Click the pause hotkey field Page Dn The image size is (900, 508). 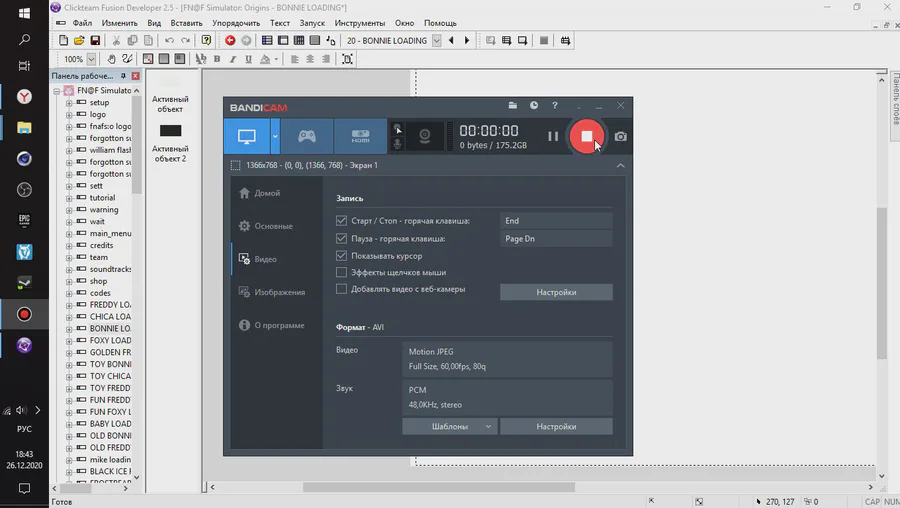[556, 239]
